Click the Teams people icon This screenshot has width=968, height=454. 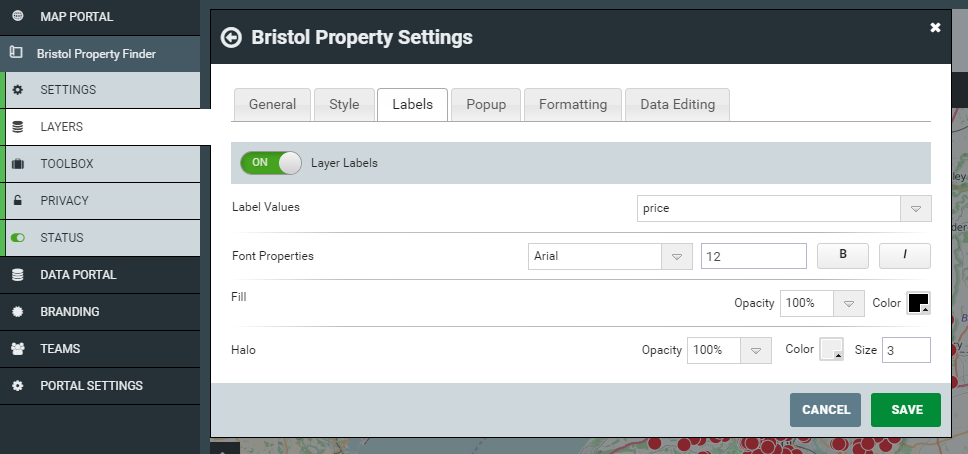pos(18,348)
